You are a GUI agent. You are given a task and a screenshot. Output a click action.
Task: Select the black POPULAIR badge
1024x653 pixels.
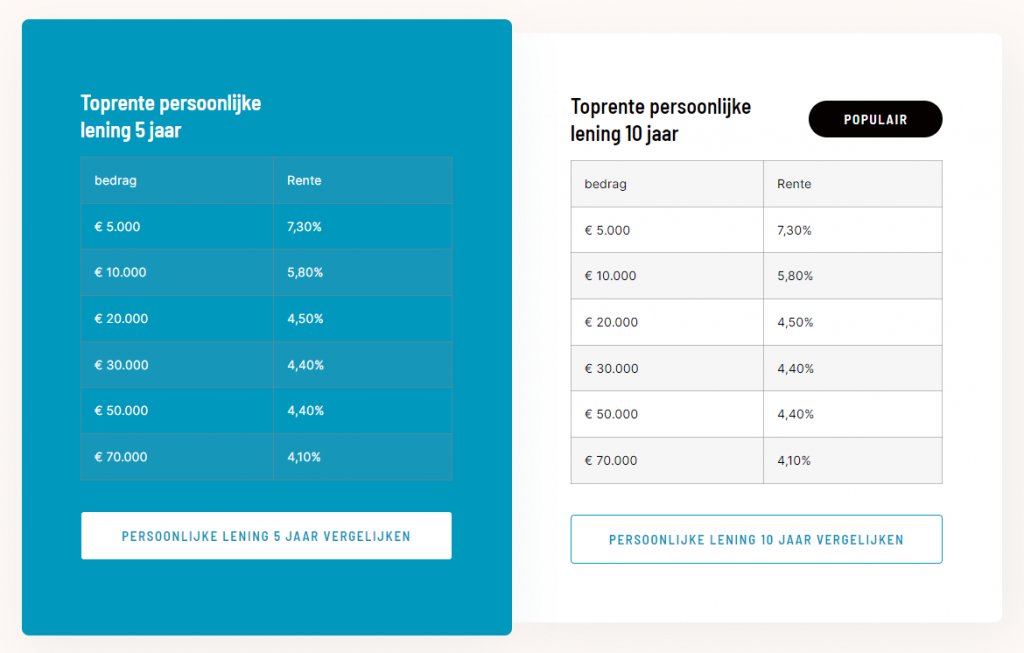[x=875, y=119]
